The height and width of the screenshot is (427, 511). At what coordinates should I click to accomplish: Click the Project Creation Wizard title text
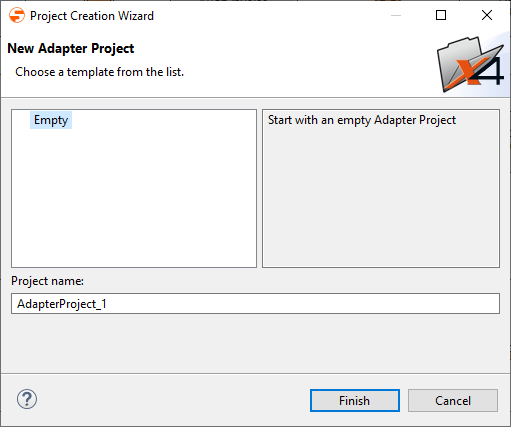pyautogui.click(x=92, y=16)
